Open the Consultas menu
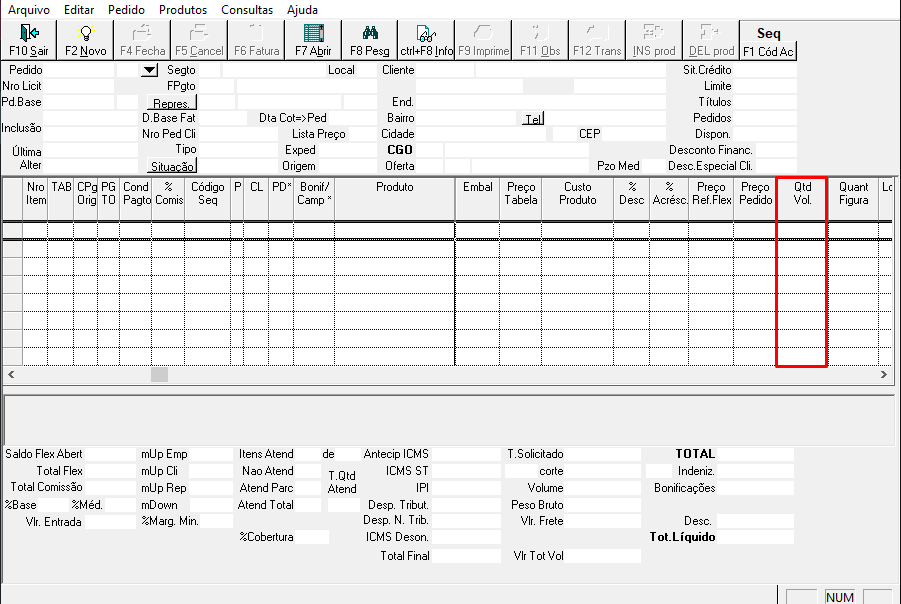This screenshot has width=901, height=604. point(247,10)
